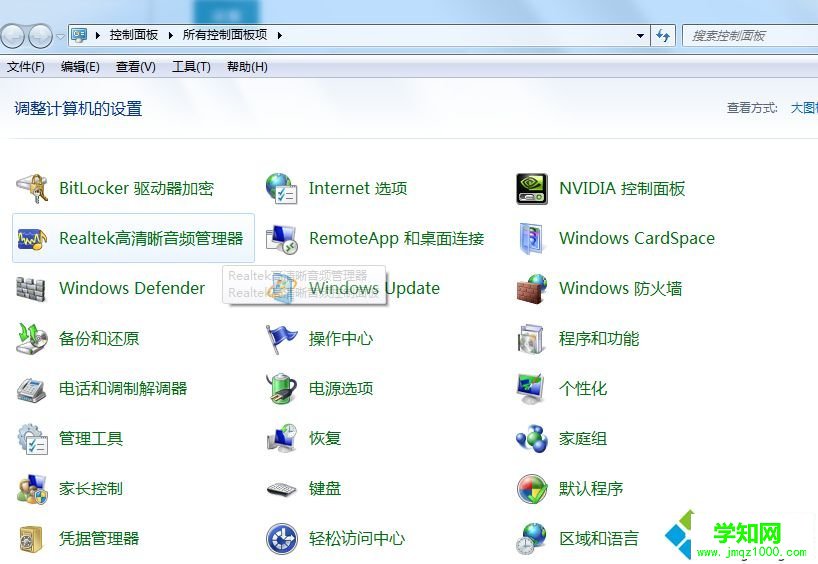Open the Windows Defender text link
The height and width of the screenshot is (564, 818).
pyautogui.click(x=132, y=288)
